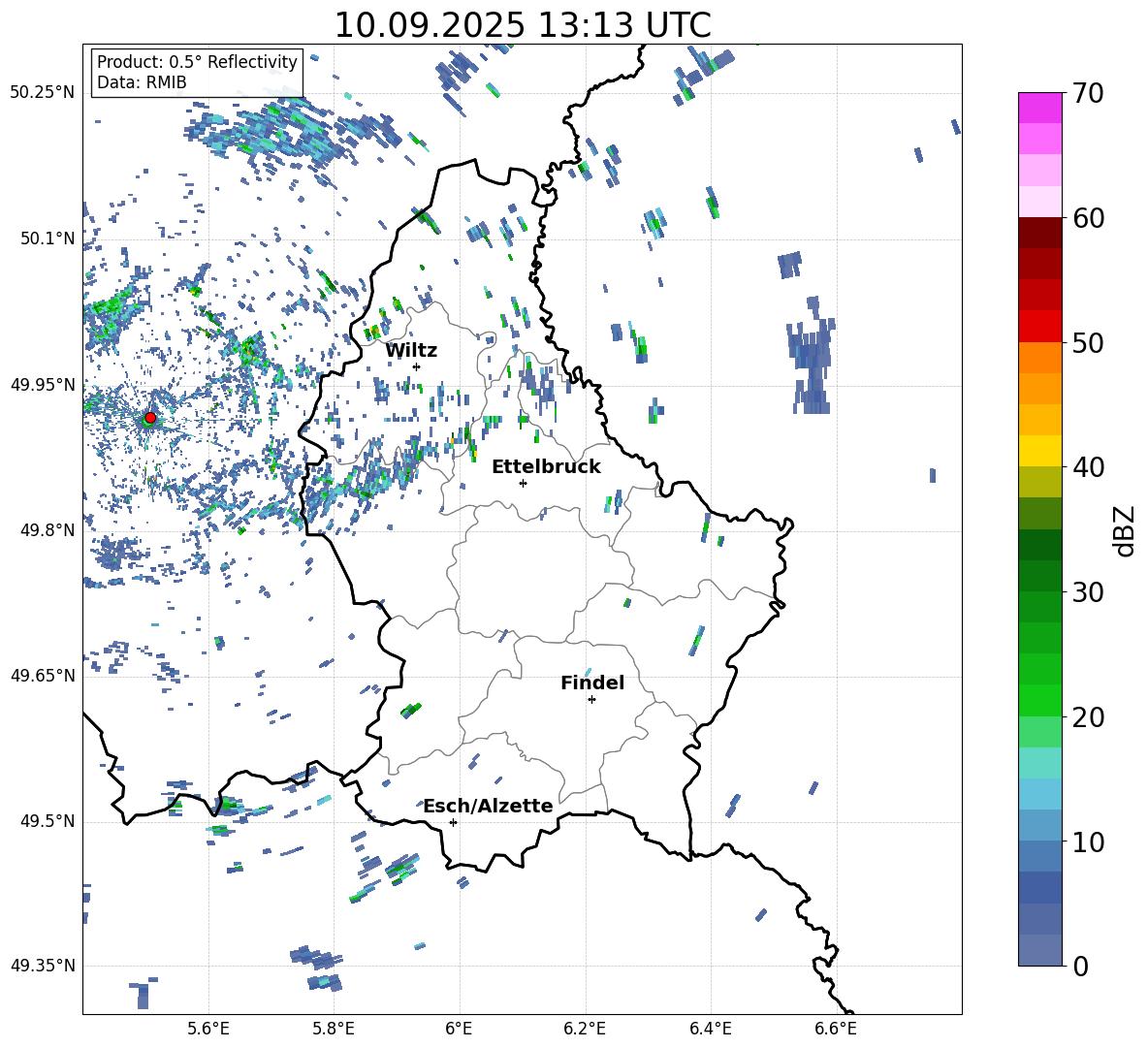Click the 50.1°N latitude label
The width and height of the screenshot is (1148, 1048).
pos(47,238)
